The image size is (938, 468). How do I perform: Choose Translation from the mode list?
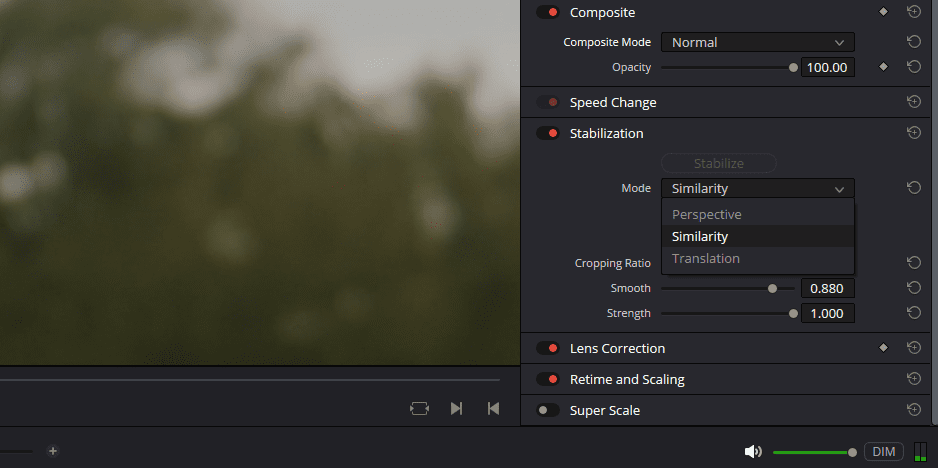coord(706,258)
